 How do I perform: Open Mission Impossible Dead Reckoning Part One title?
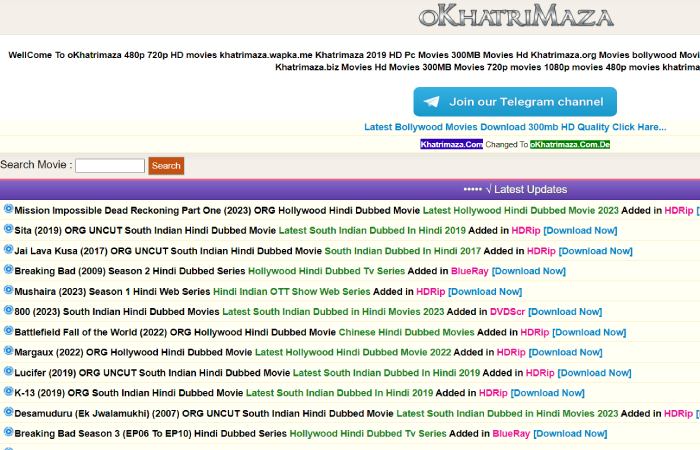click(217, 211)
